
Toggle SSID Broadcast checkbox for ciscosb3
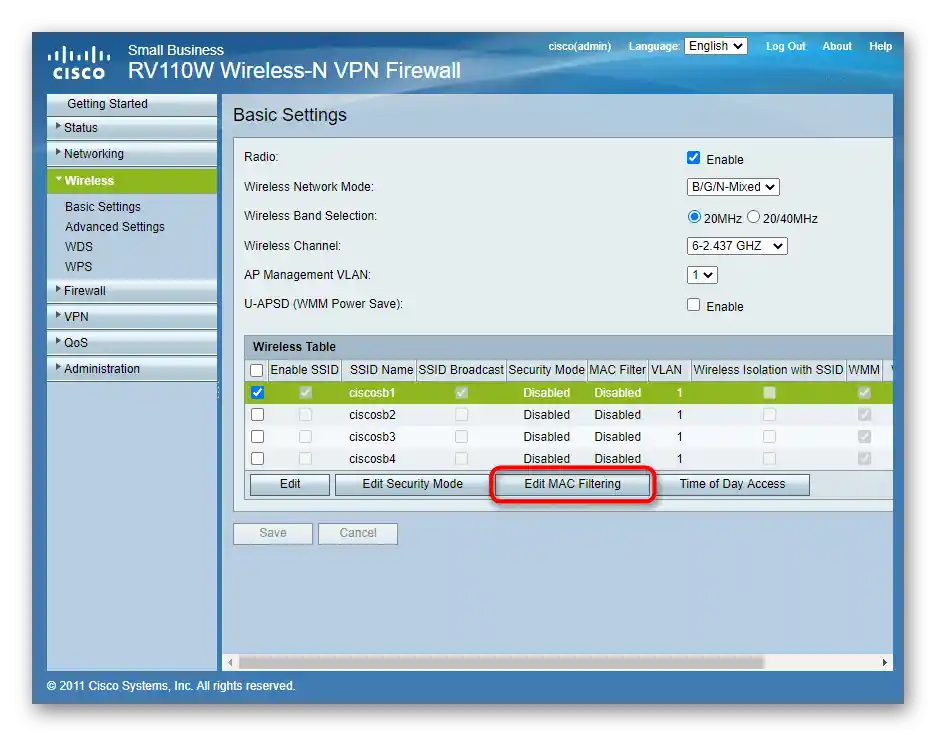[461, 436]
